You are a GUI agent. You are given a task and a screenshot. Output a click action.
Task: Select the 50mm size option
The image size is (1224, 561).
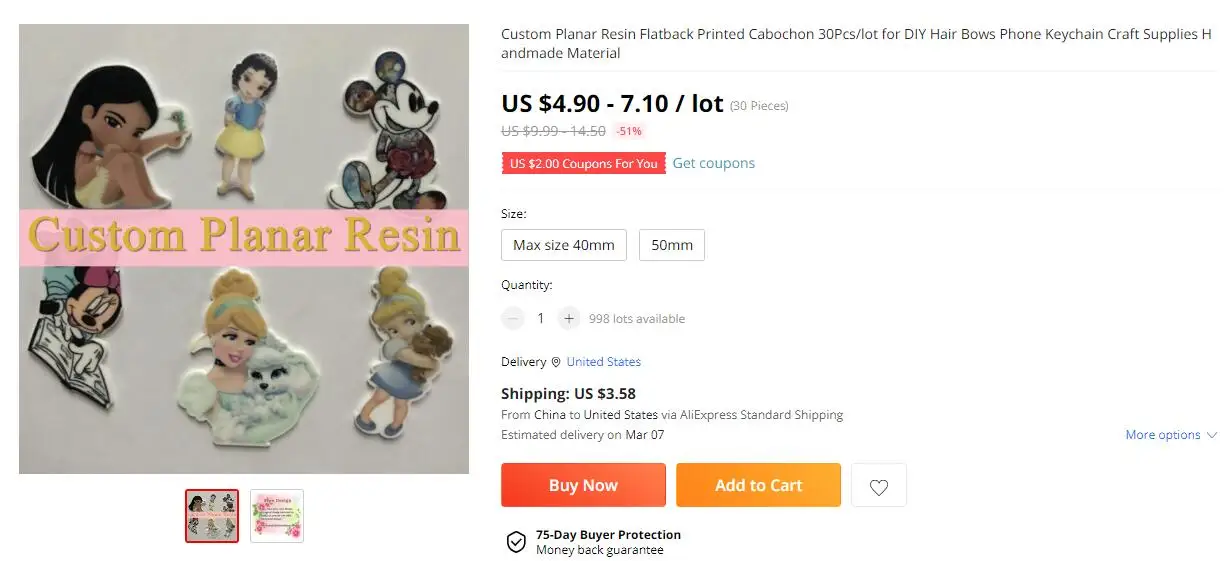[672, 245]
